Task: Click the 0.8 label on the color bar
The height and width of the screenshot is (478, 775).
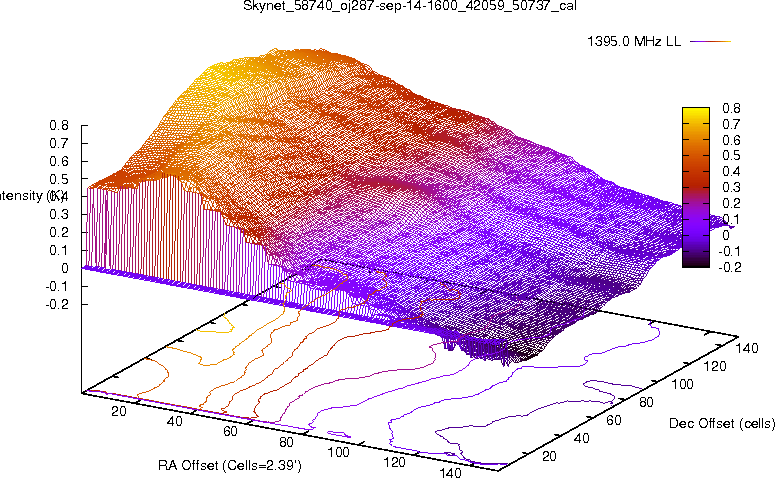Action: pos(731,108)
